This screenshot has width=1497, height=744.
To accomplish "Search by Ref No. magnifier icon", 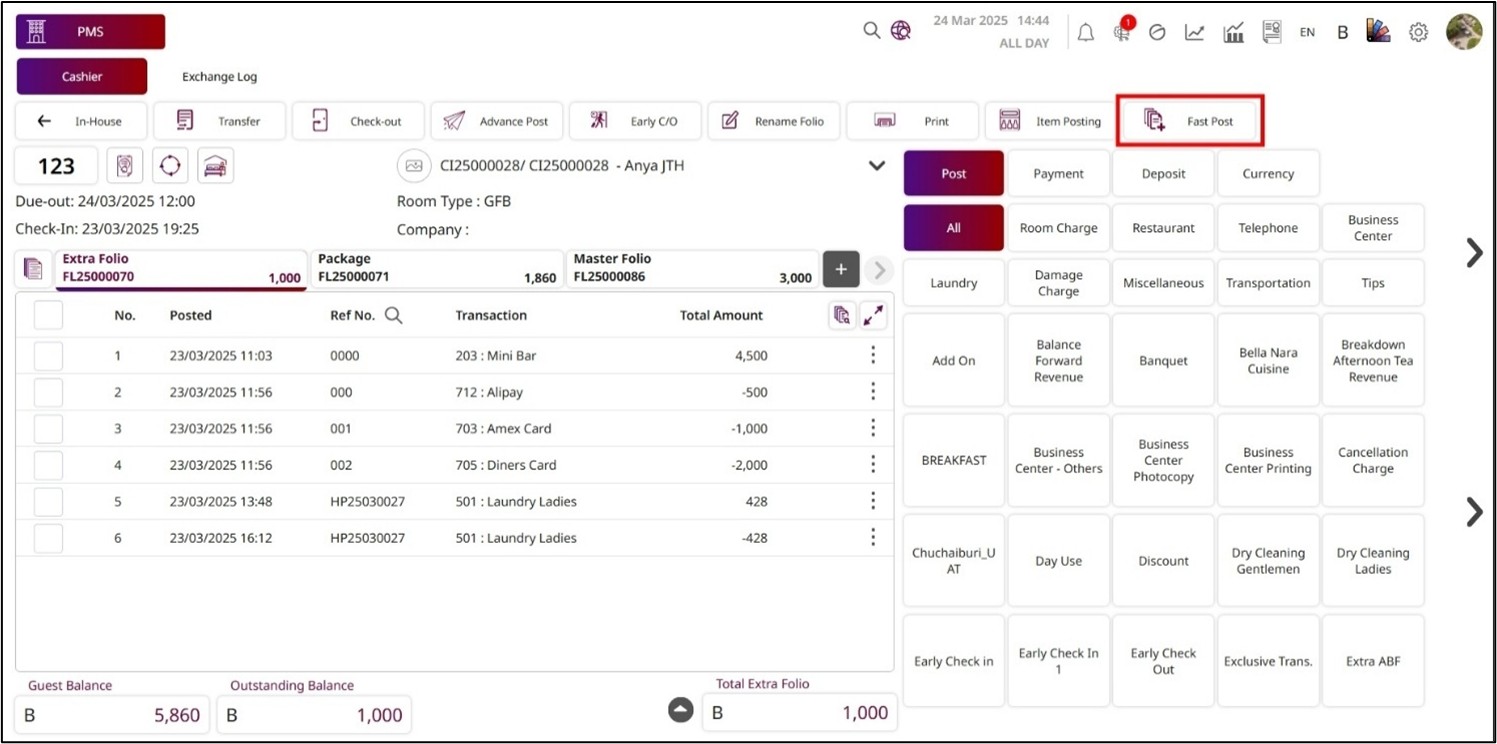I will click(x=394, y=315).
